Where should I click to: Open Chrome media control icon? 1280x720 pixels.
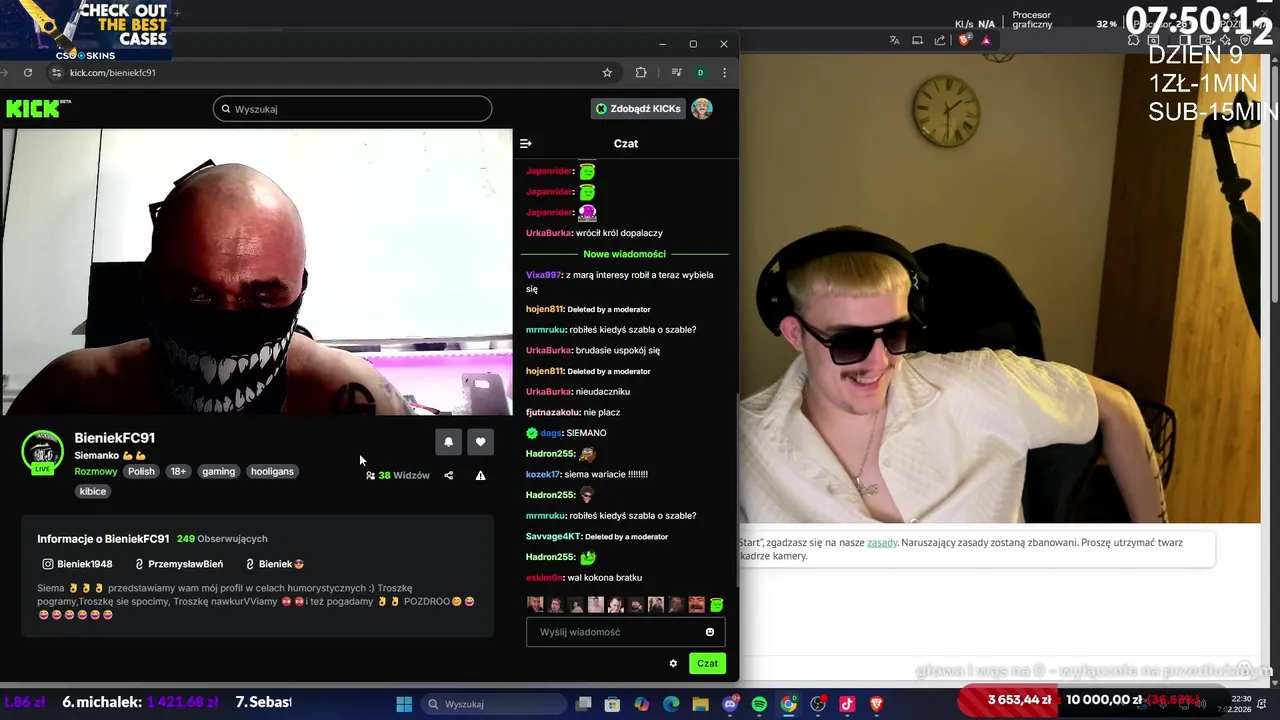pyautogui.click(x=676, y=73)
